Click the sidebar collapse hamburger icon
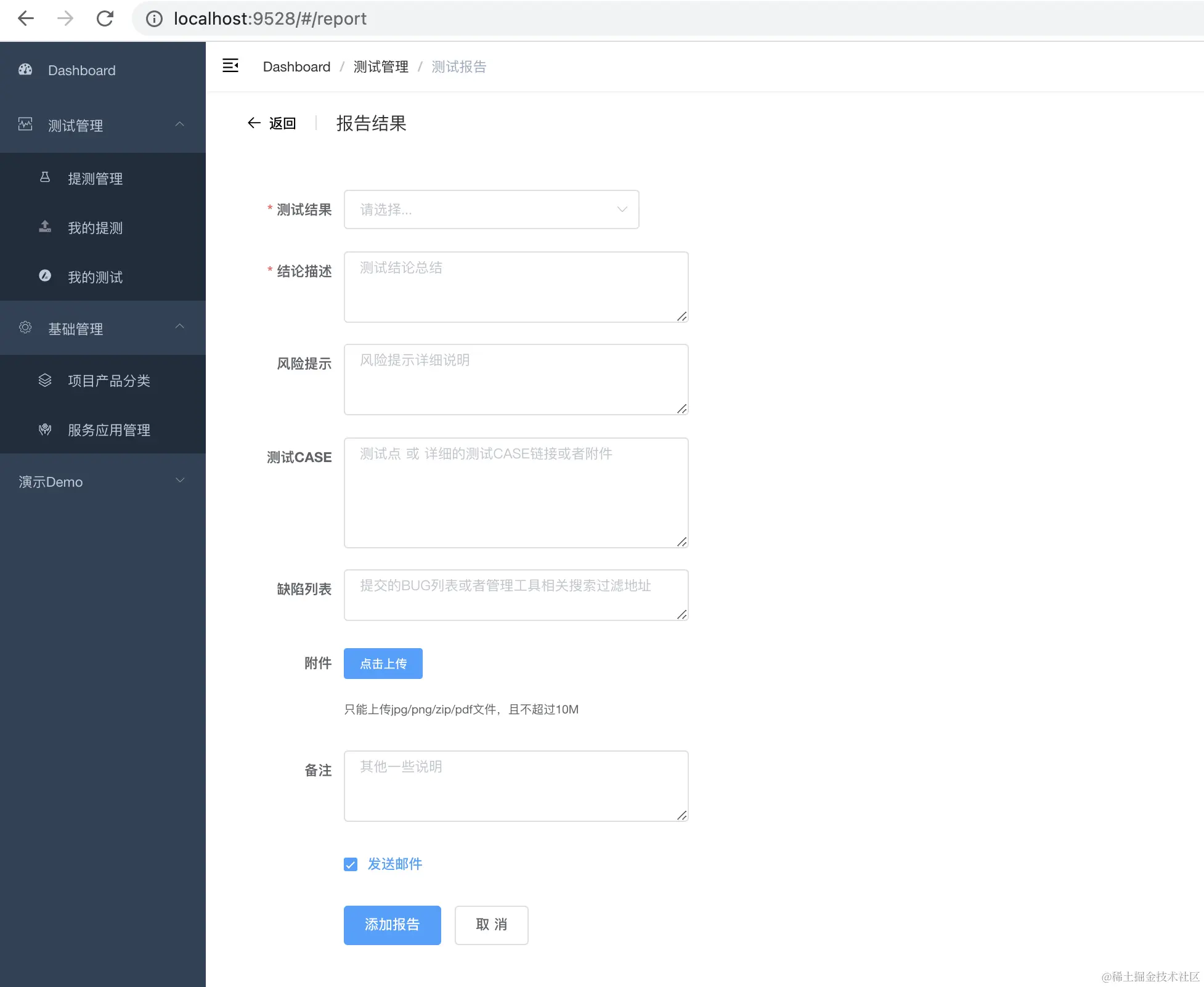1204x987 pixels. 230,65
